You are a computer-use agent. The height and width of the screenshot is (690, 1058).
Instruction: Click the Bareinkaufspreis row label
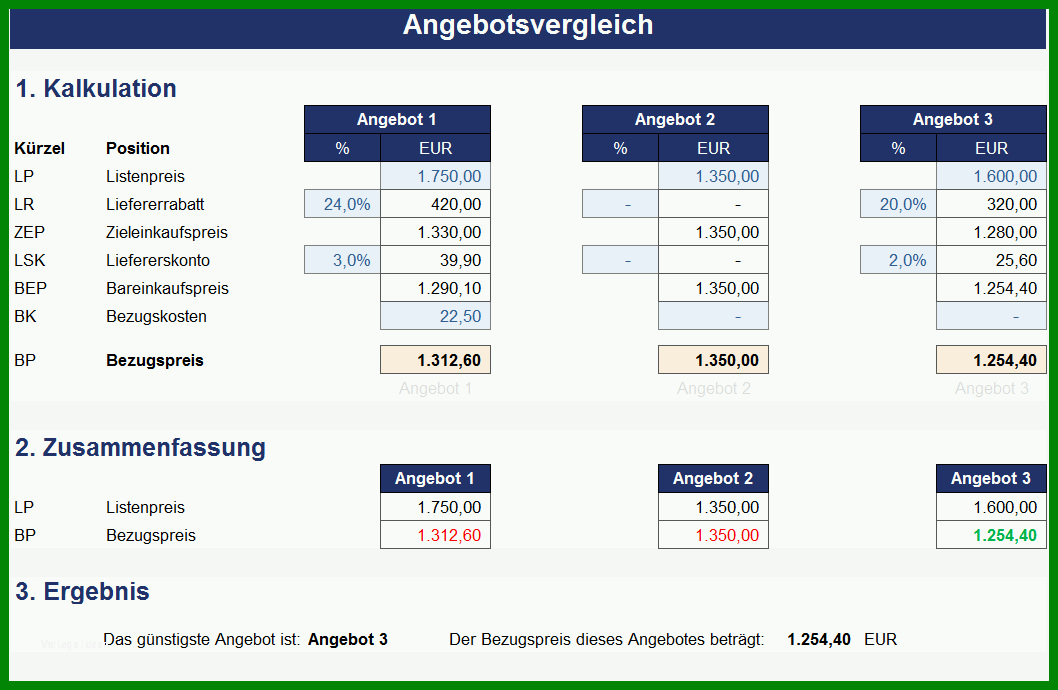[167, 289]
